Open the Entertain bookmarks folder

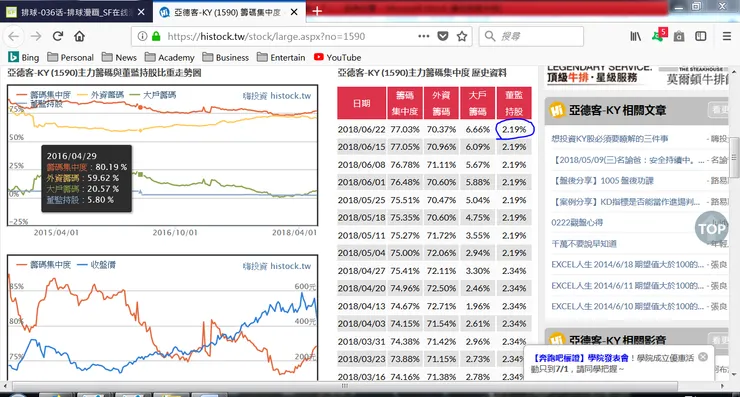coord(281,58)
